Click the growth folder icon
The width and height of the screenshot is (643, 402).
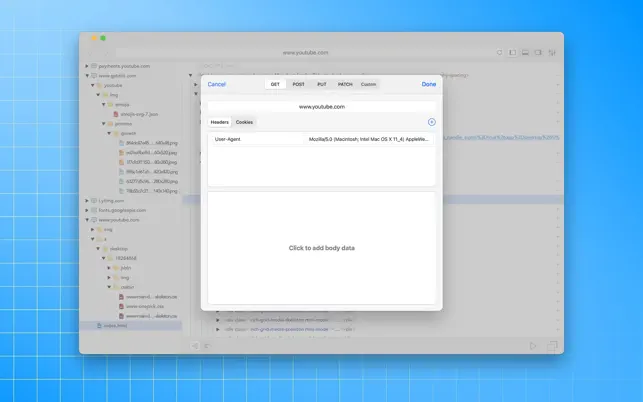[116, 133]
